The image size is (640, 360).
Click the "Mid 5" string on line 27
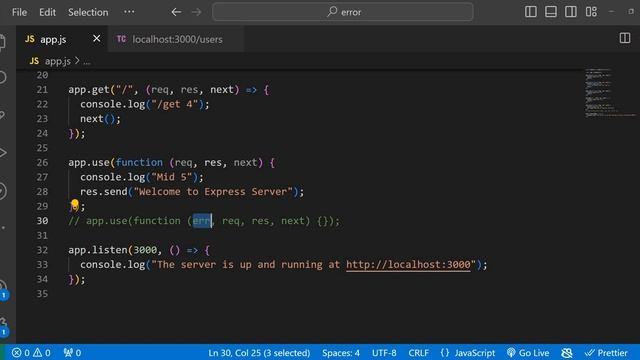(171, 177)
